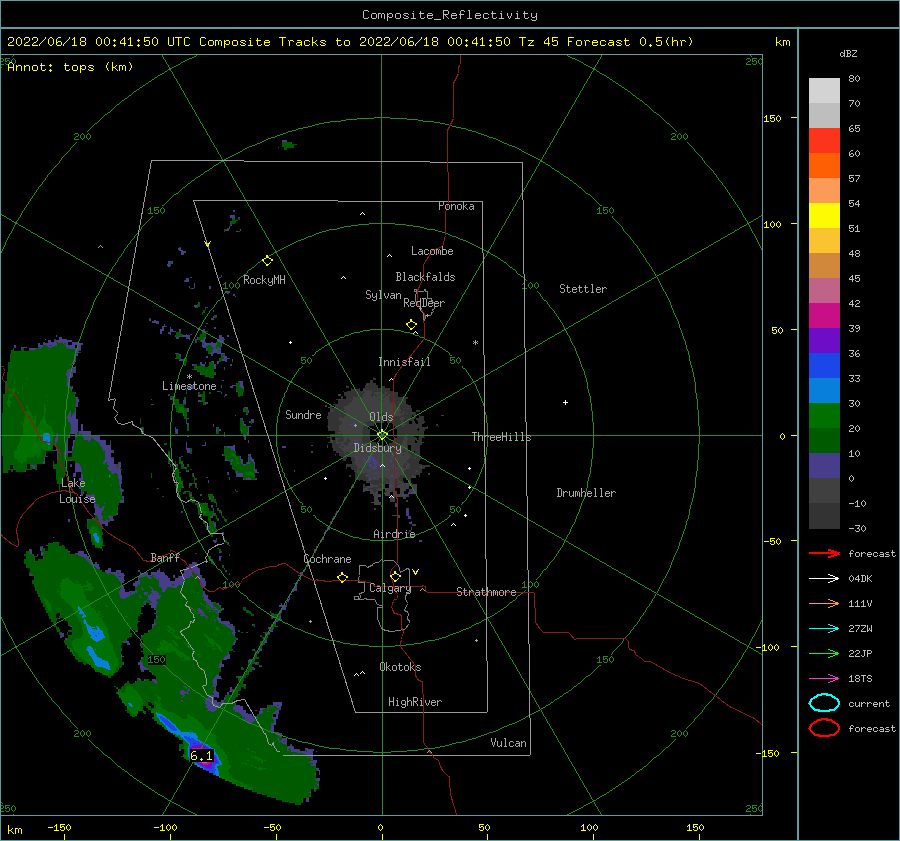Screen dimensions: 900x841
Task: Click the Stettler label
Action: point(583,289)
